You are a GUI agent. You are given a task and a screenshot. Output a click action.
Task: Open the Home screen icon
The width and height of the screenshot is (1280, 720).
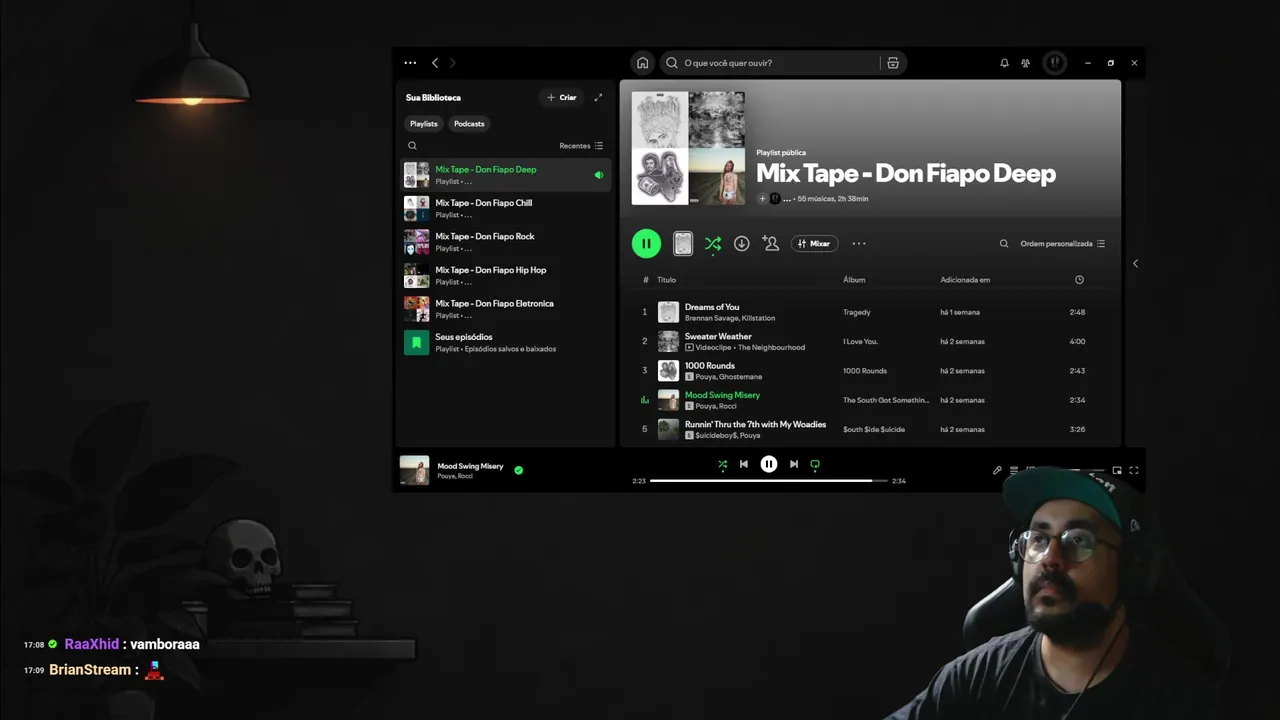[x=643, y=63]
